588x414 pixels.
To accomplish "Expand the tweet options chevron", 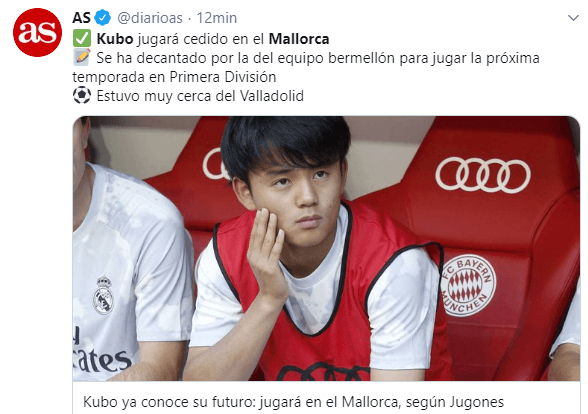I will coord(573,18).
